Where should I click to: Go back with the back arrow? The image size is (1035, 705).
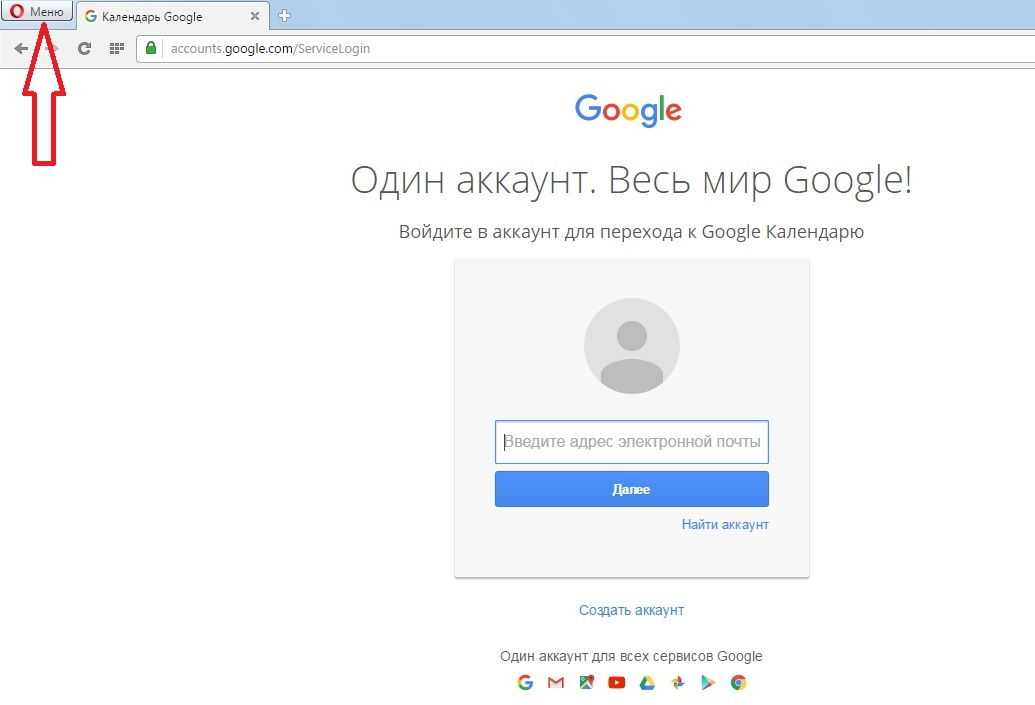pos(21,48)
